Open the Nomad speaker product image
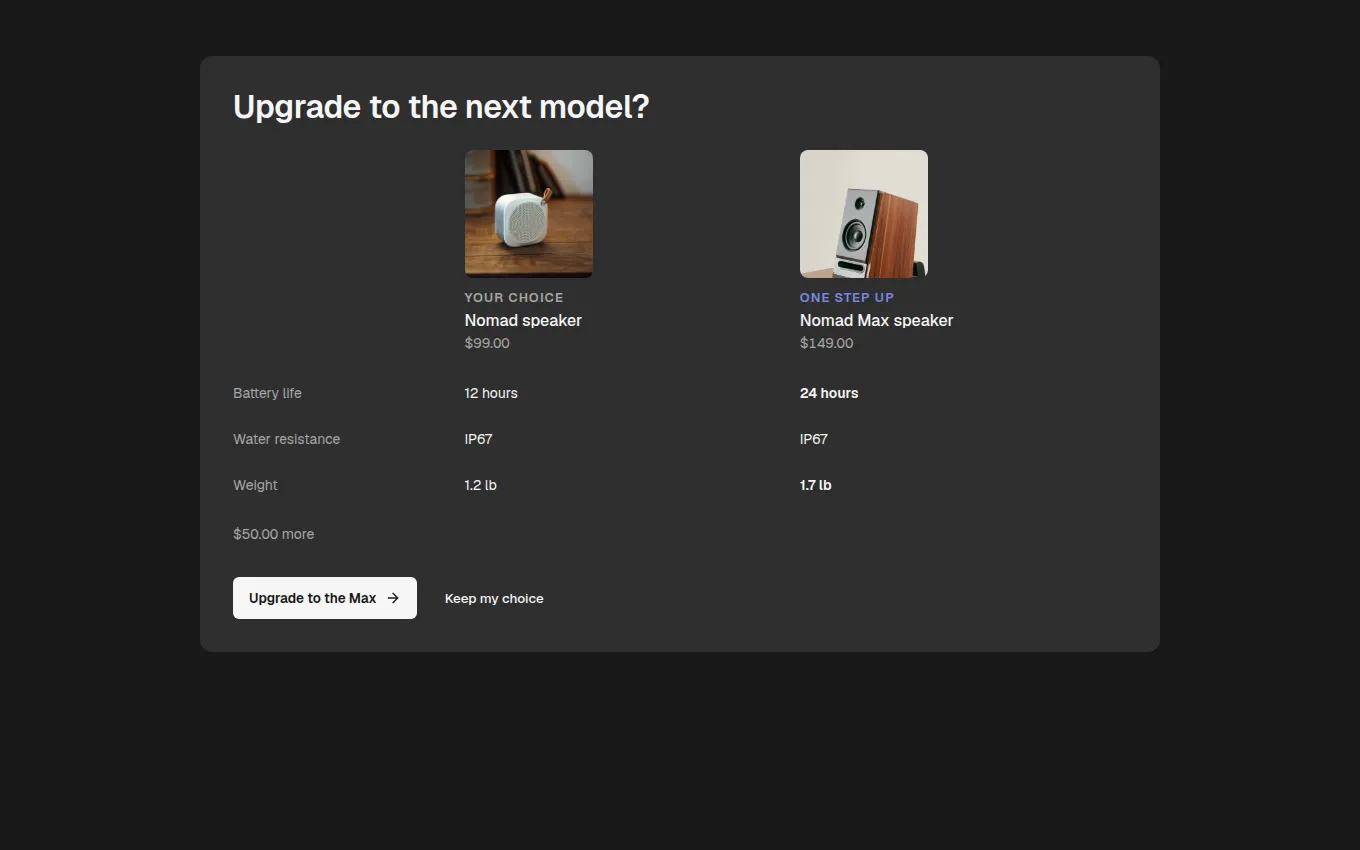 click(529, 214)
